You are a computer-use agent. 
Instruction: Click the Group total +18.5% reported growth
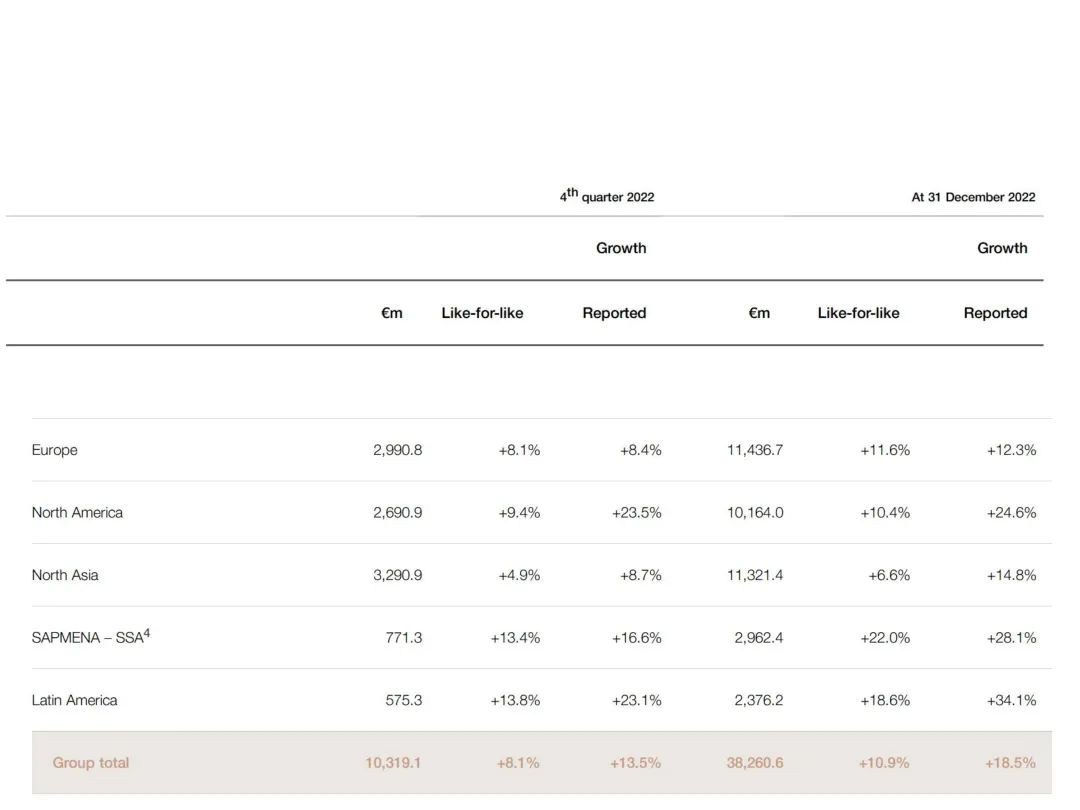(x=1010, y=763)
